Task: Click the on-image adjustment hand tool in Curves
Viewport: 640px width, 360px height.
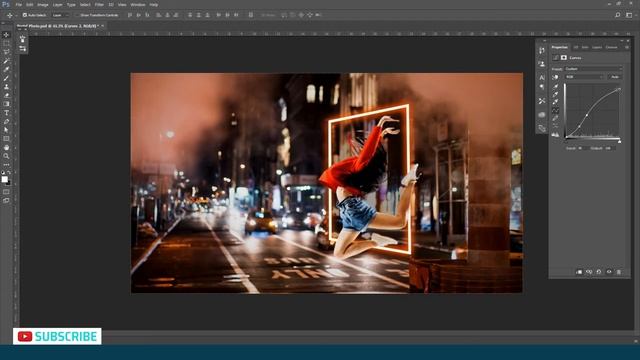Action: (x=555, y=77)
